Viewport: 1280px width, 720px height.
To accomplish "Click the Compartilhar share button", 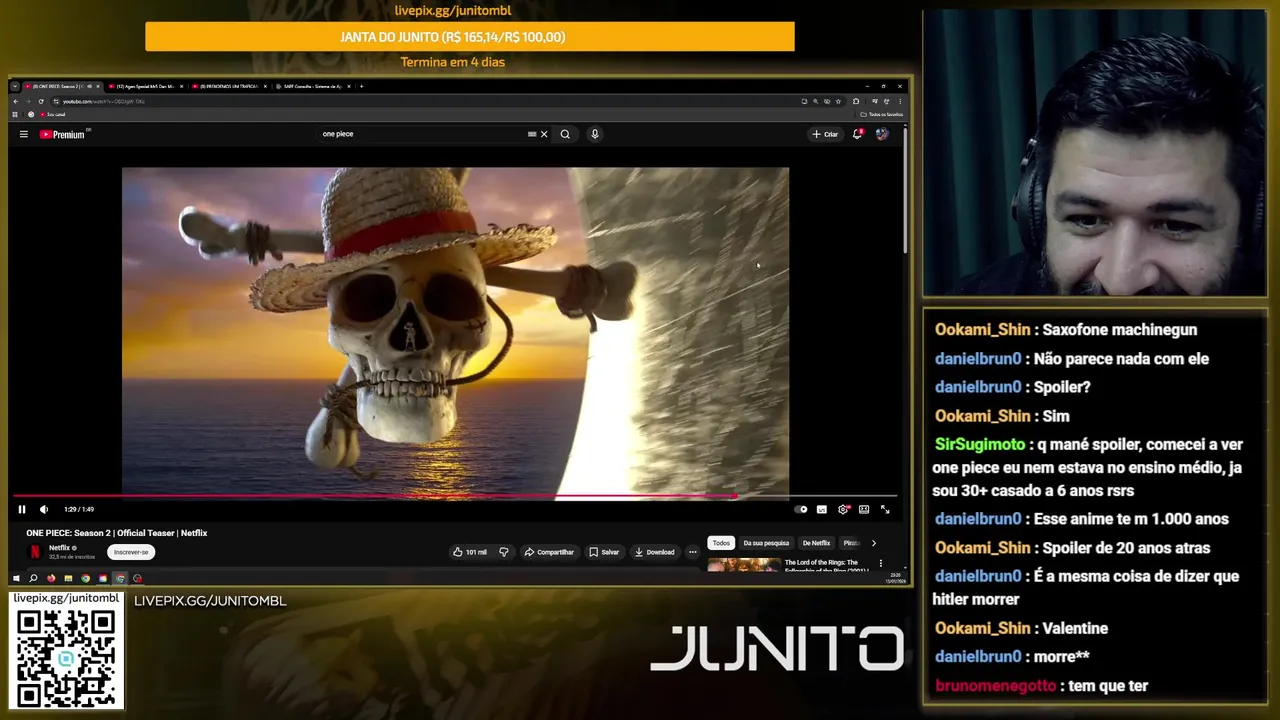I will coord(549,552).
